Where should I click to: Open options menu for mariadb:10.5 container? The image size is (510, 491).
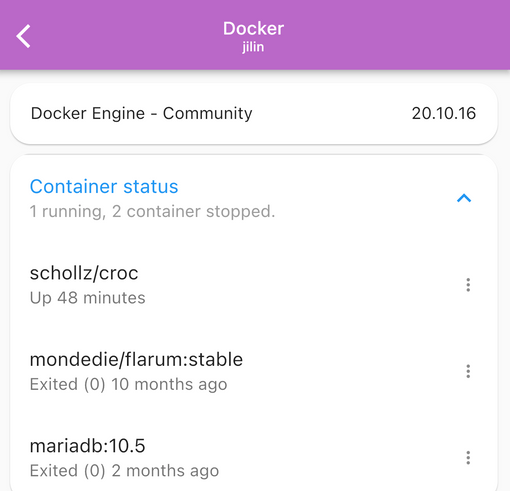(468, 458)
